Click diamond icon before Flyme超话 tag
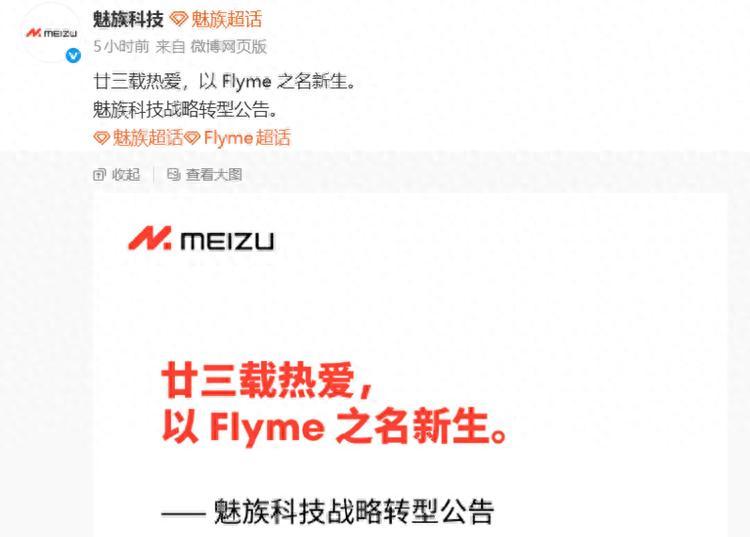 pos(192,138)
